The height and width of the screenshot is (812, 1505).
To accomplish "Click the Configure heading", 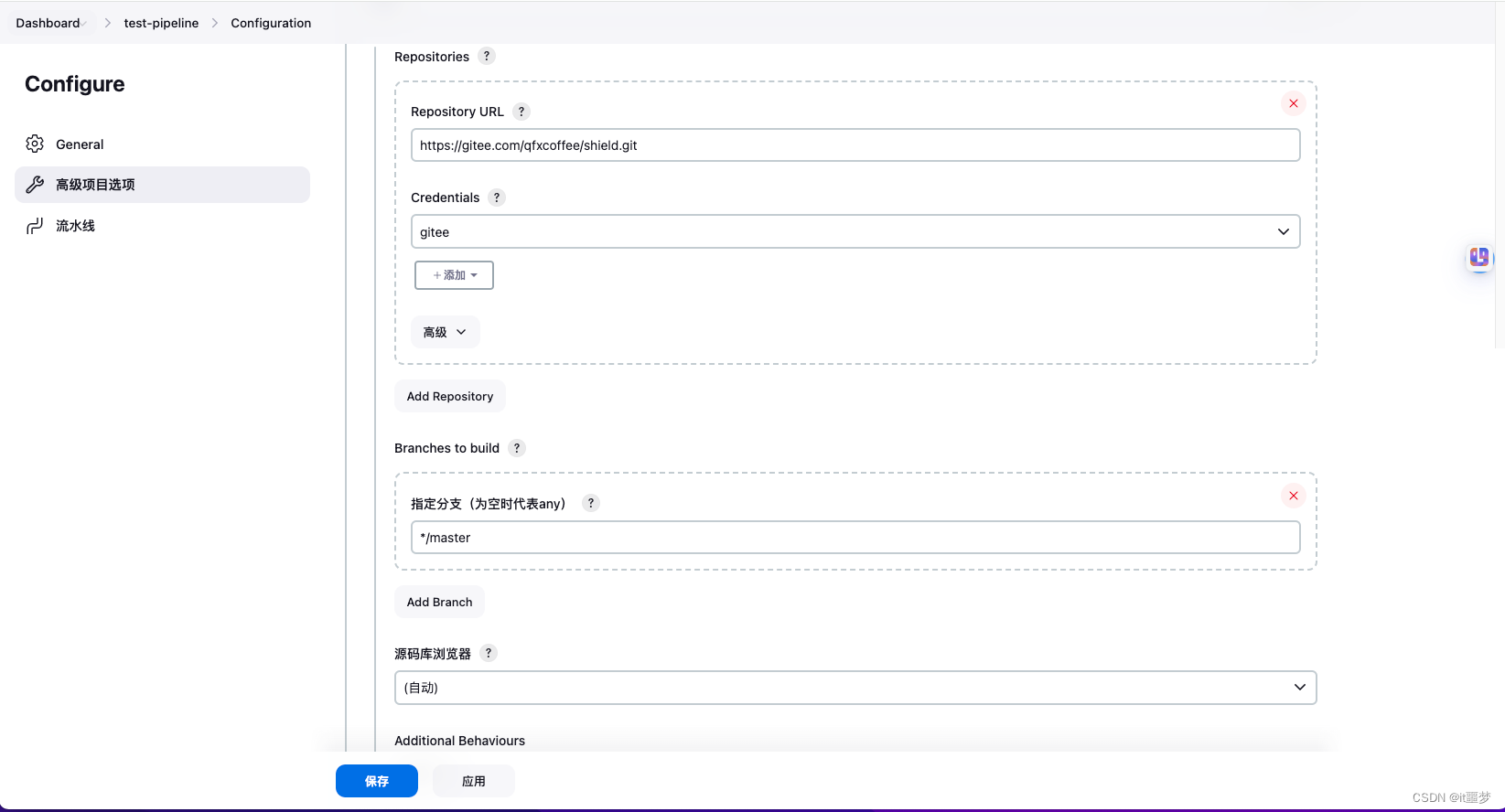I will coord(75,84).
